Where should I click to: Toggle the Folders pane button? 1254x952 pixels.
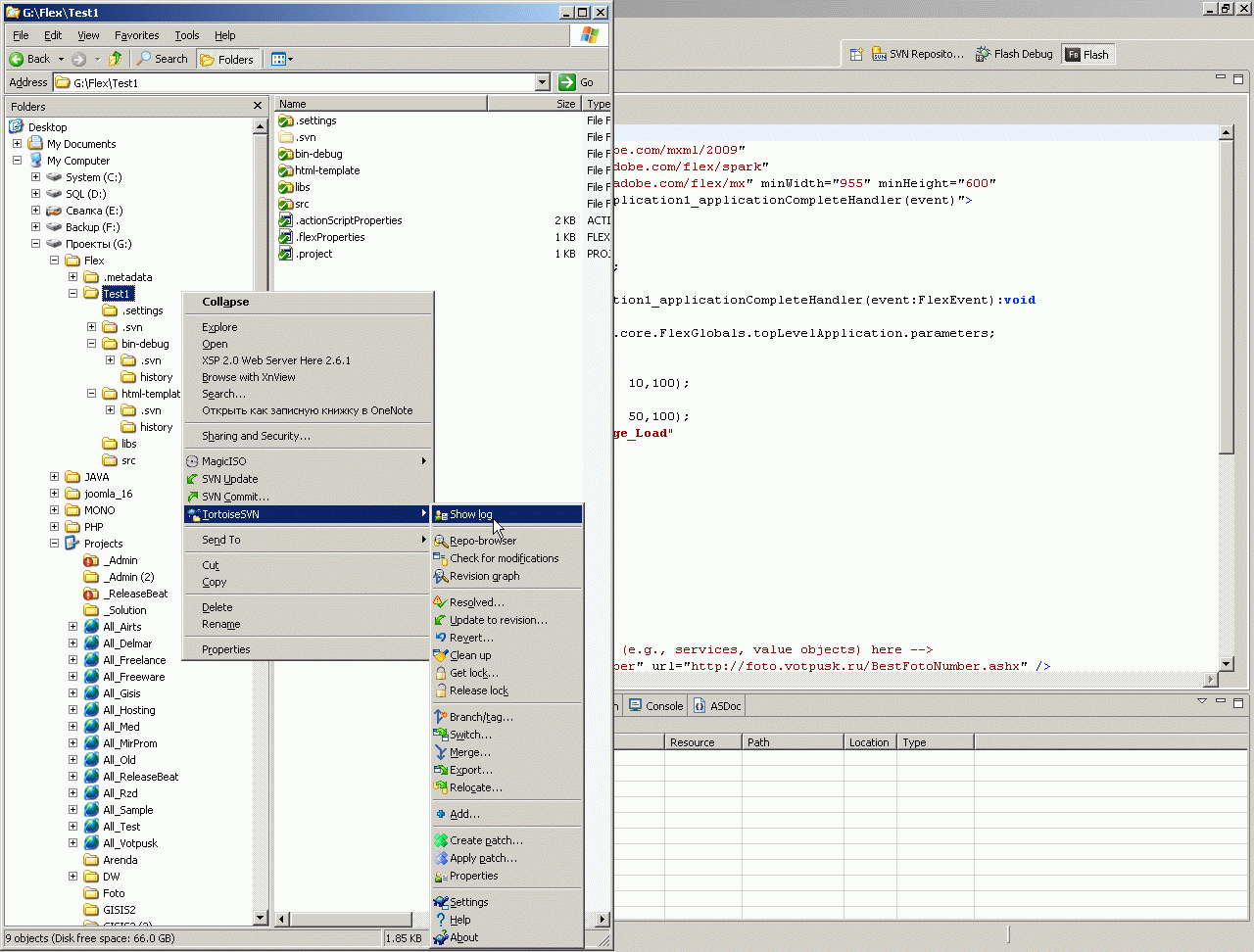(227, 59)
